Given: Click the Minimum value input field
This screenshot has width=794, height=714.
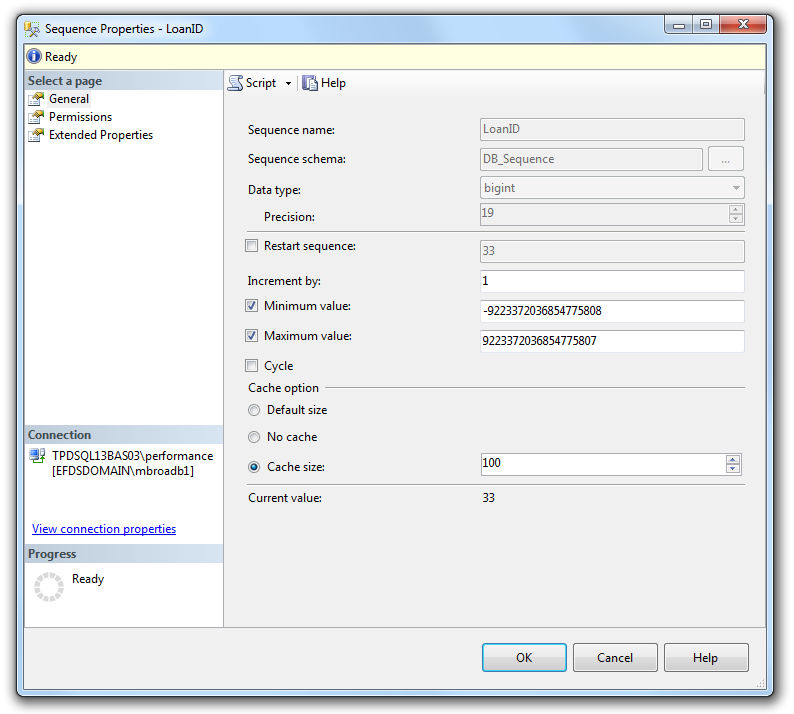Looking at the screenshot, I should point(612,311).
